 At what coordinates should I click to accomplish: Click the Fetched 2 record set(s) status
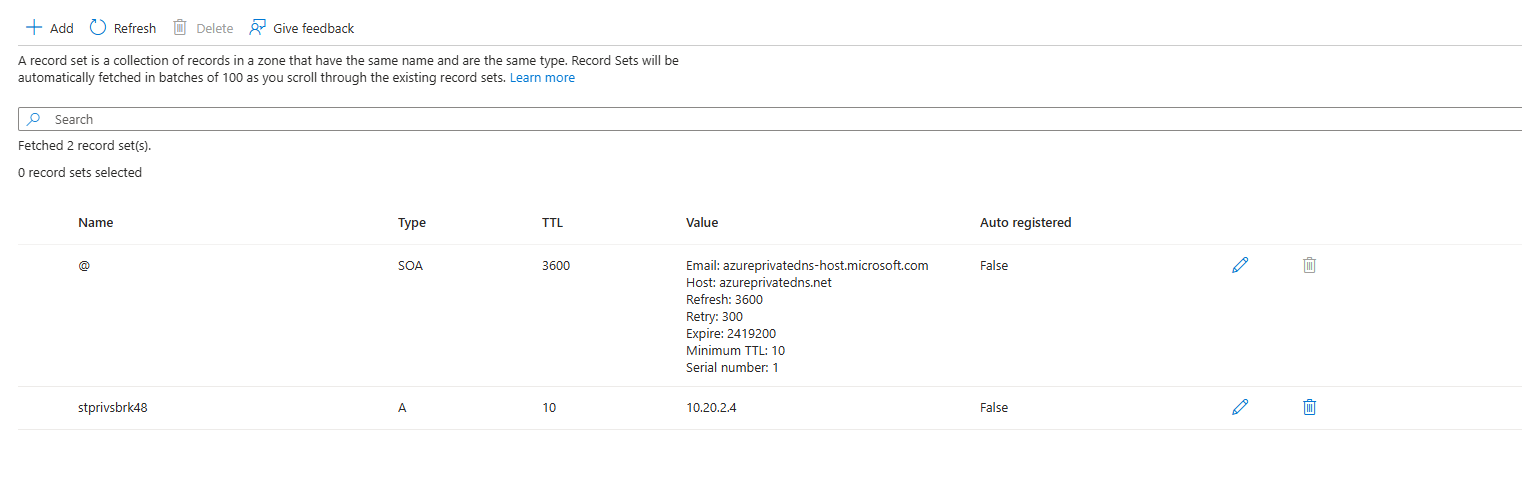tap(85, 146)
